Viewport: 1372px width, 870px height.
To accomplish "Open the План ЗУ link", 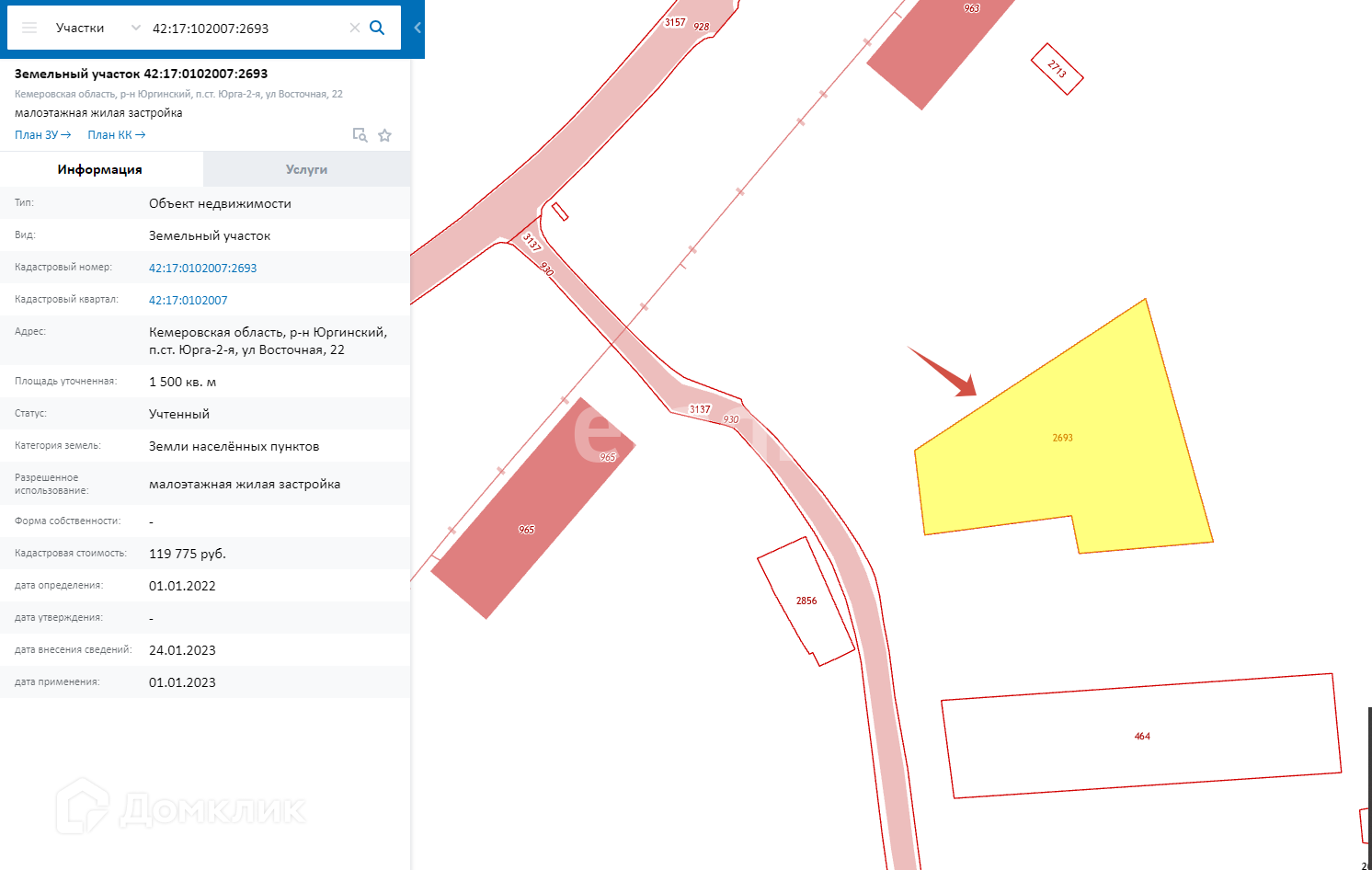I will tap(43, 135).
